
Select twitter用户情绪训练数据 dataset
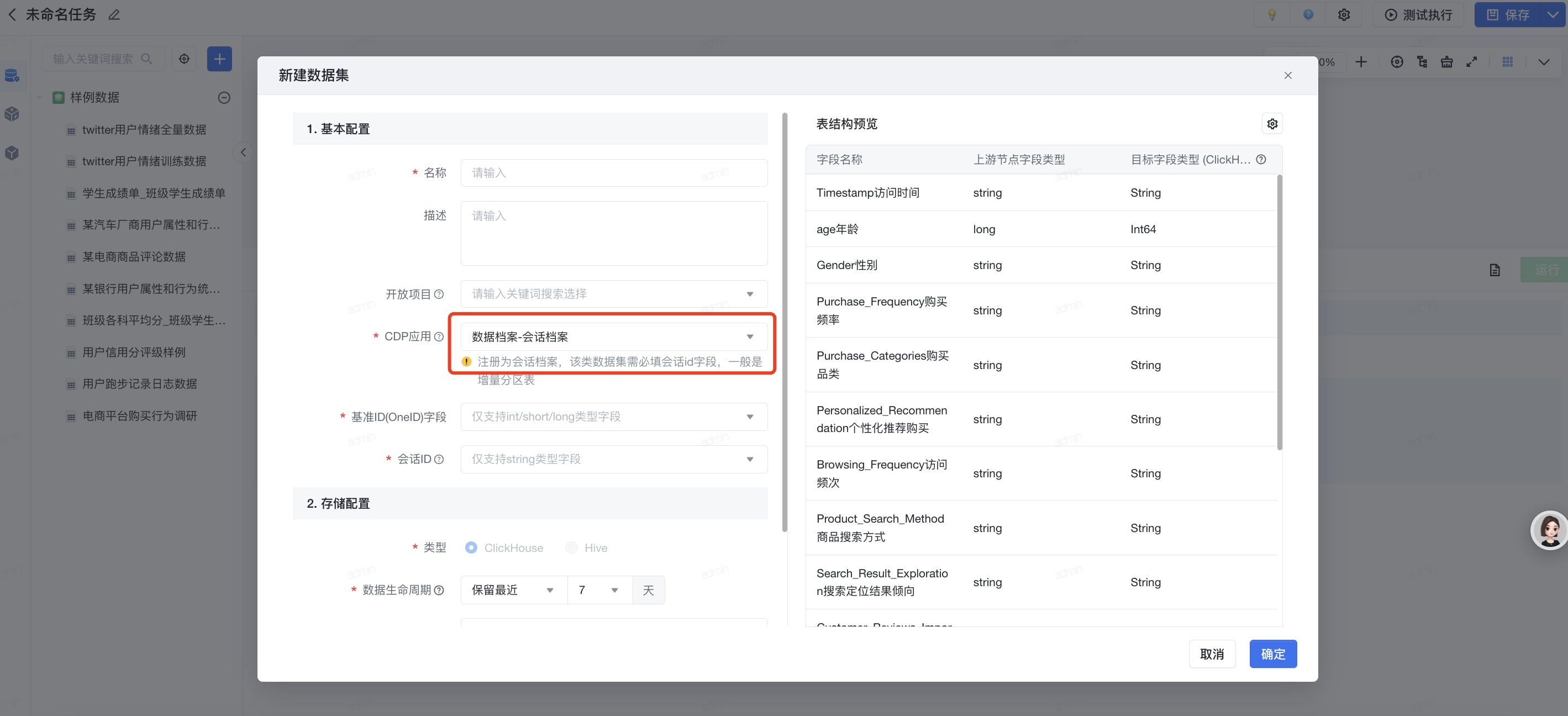click(144, 161)
